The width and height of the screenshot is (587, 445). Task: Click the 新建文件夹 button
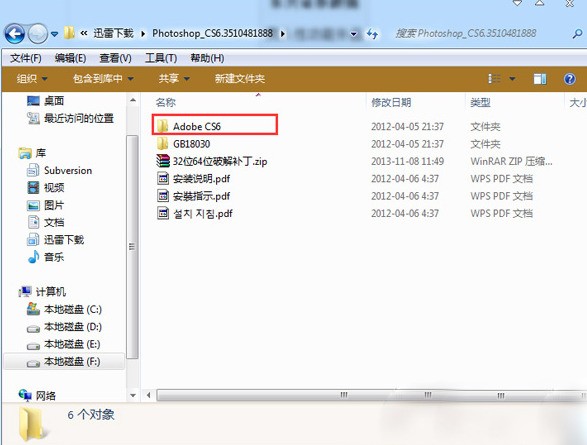pos(240,79)
